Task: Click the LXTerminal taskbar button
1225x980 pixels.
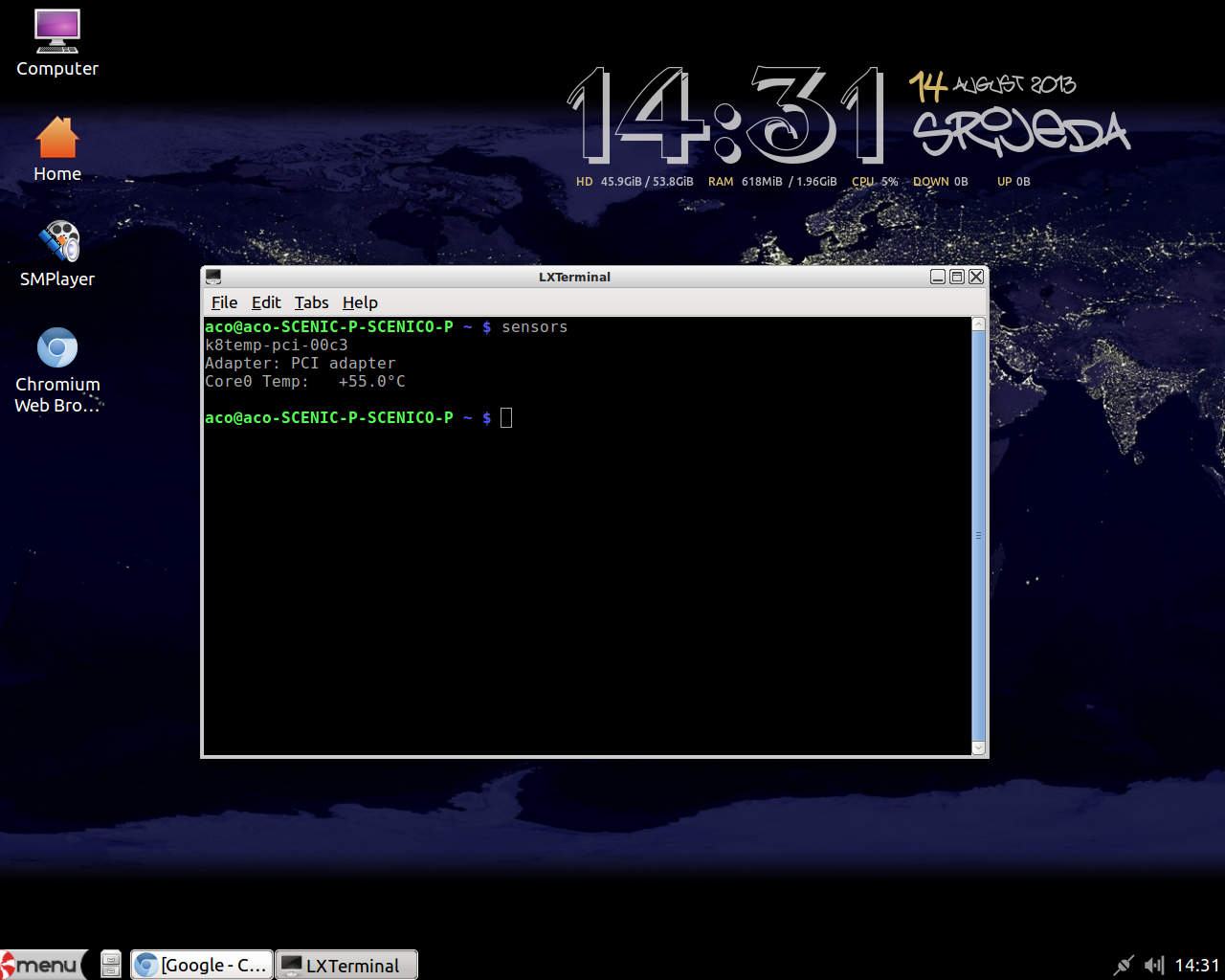Action: (346, 965)
